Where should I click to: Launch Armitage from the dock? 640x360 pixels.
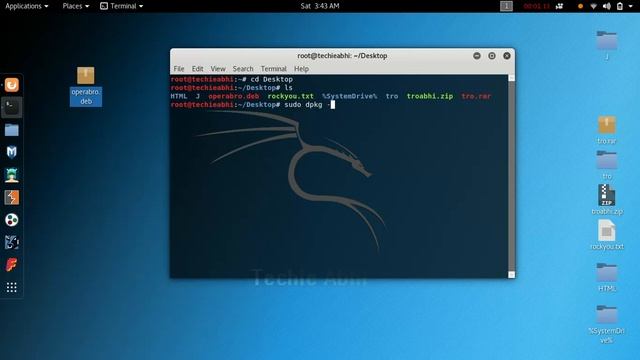click(x=11, y=175)
